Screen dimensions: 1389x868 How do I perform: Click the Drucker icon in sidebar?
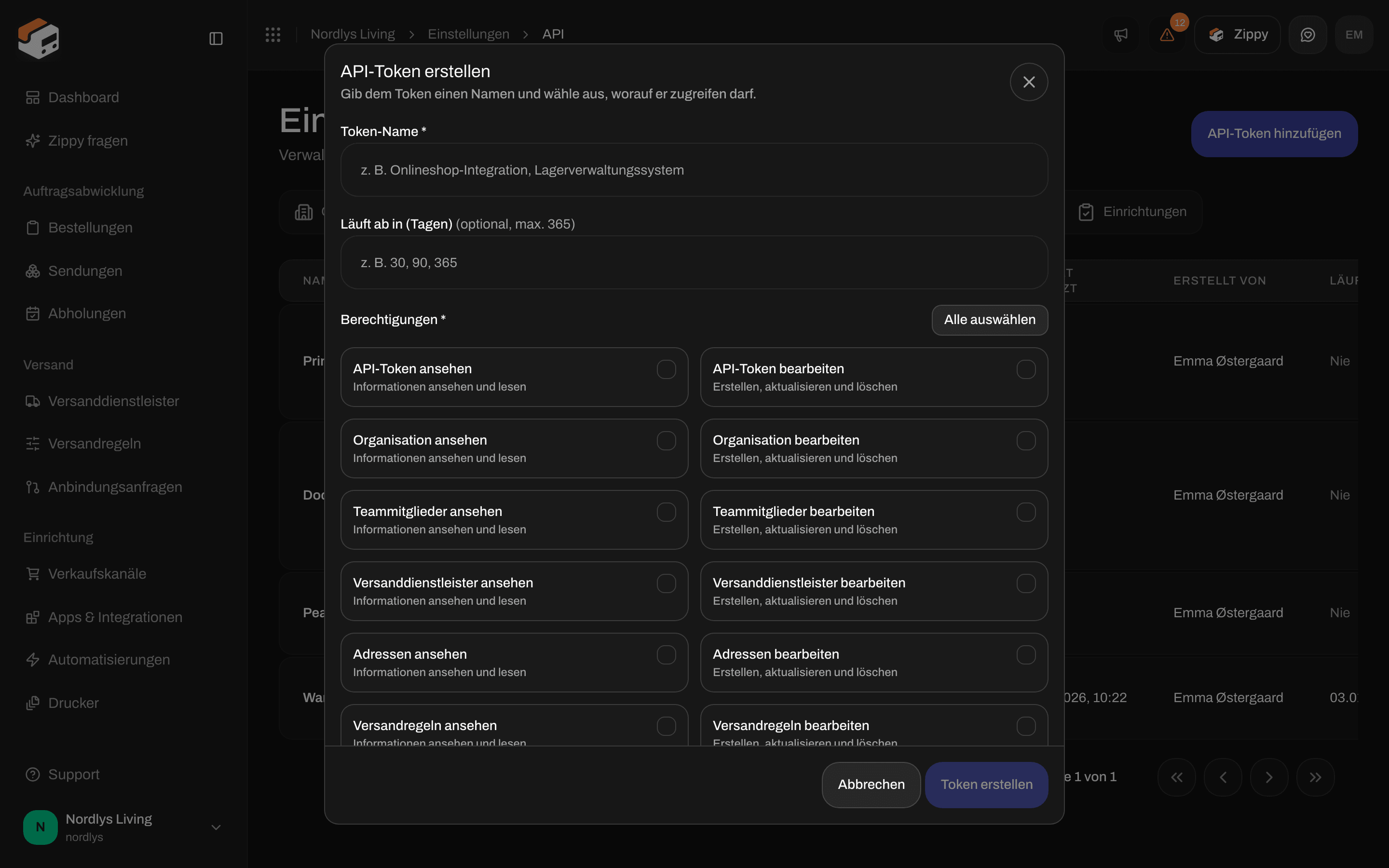(x=33, y=703)
